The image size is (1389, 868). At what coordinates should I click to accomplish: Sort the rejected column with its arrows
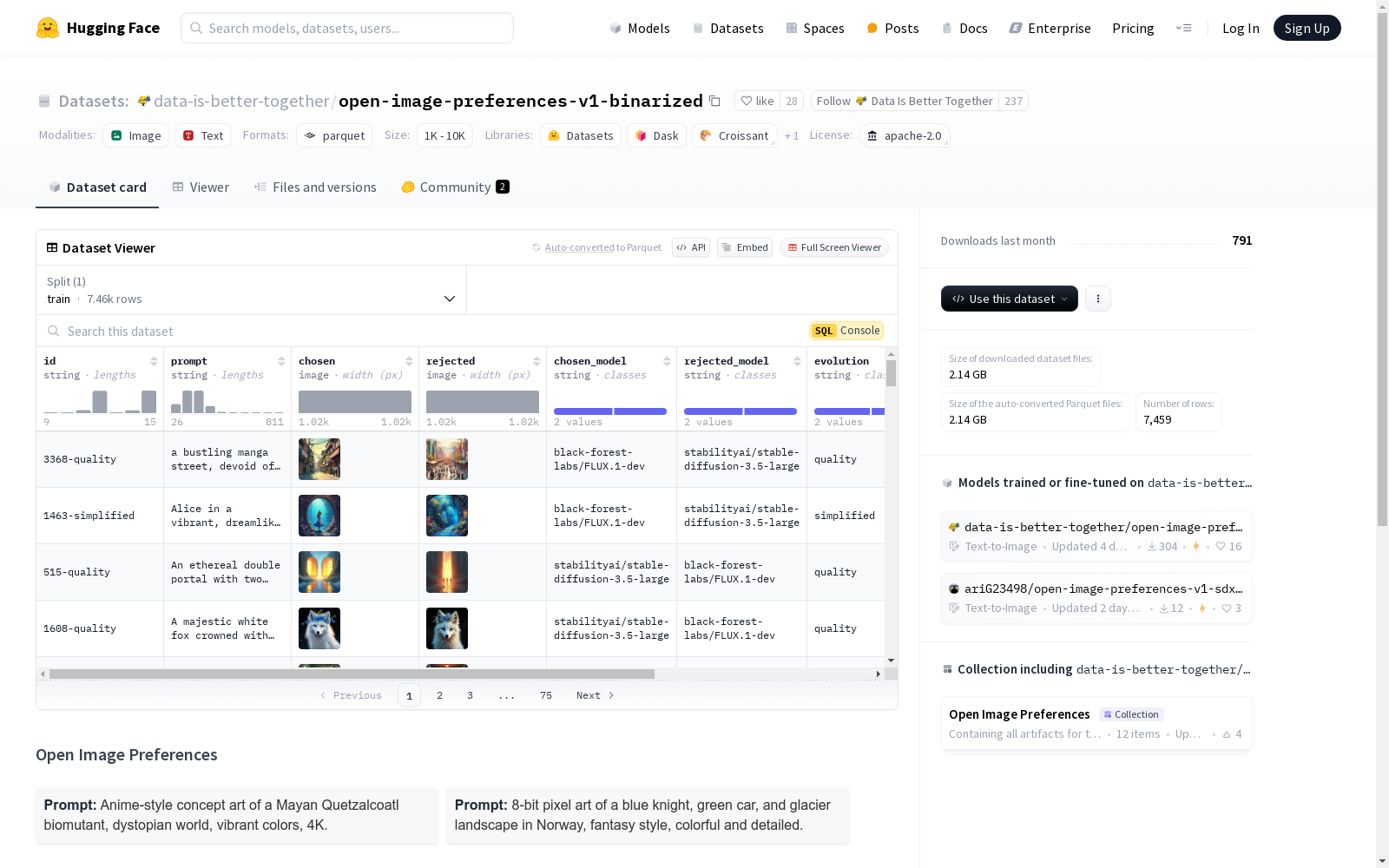[537, 361]
